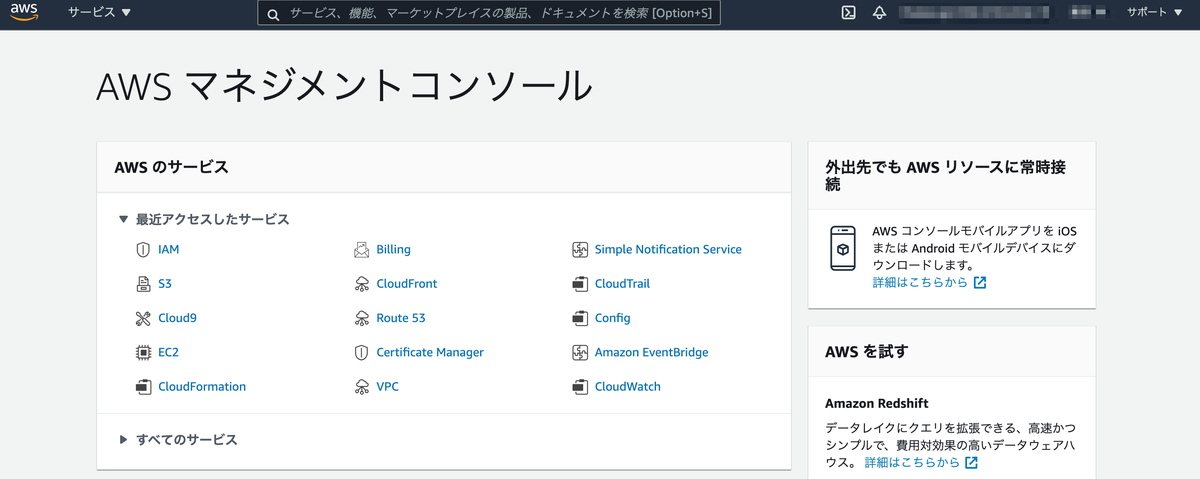Open the blurred account name dropdown
The height and width of the screenshot is (479, 1200).
pos(977,13)
